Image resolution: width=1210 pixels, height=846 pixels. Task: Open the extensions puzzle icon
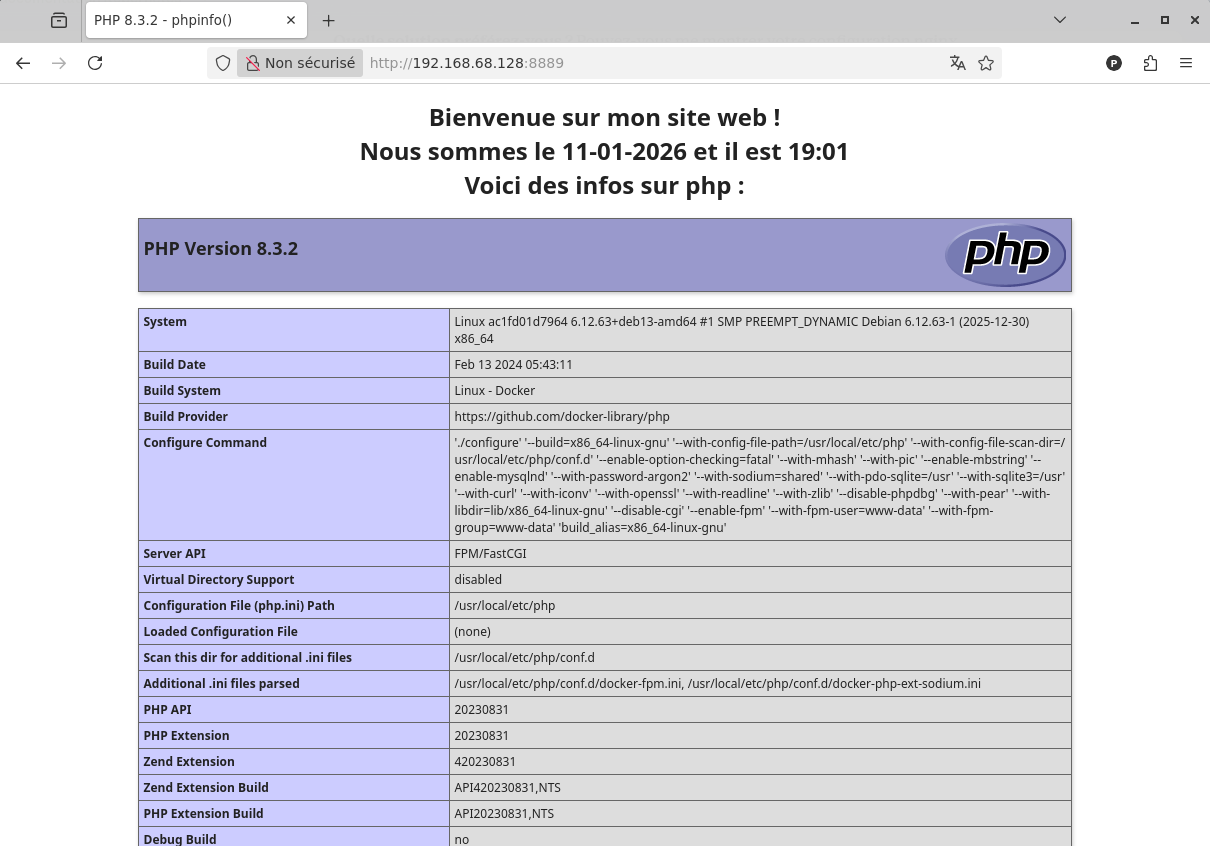[x=1150, y=63]
